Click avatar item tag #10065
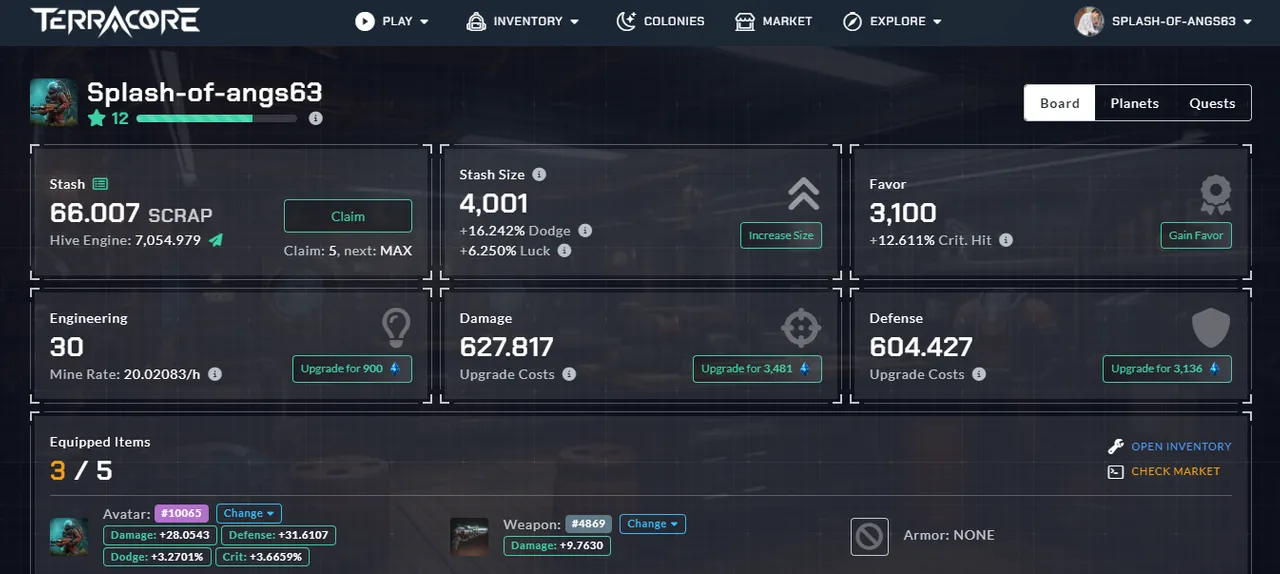Screen dimensions: 1280x574 (181, 513)
